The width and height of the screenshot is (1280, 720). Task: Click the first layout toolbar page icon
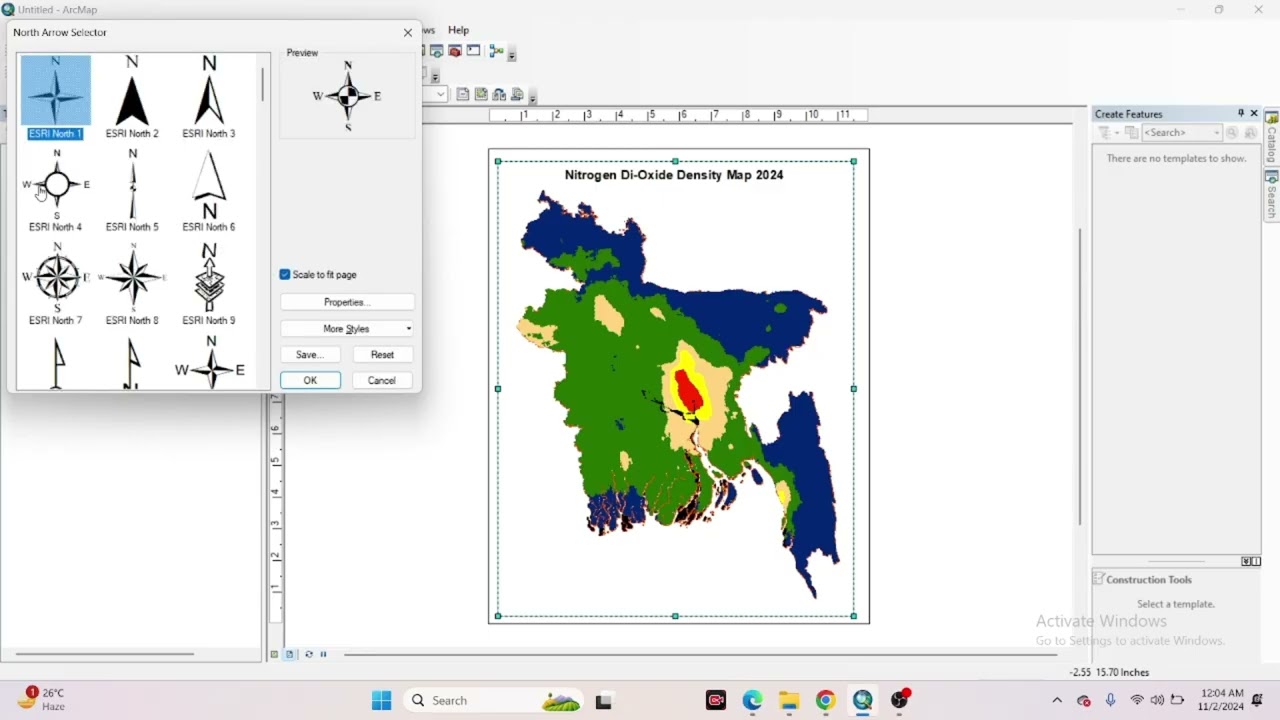[463, 95]
